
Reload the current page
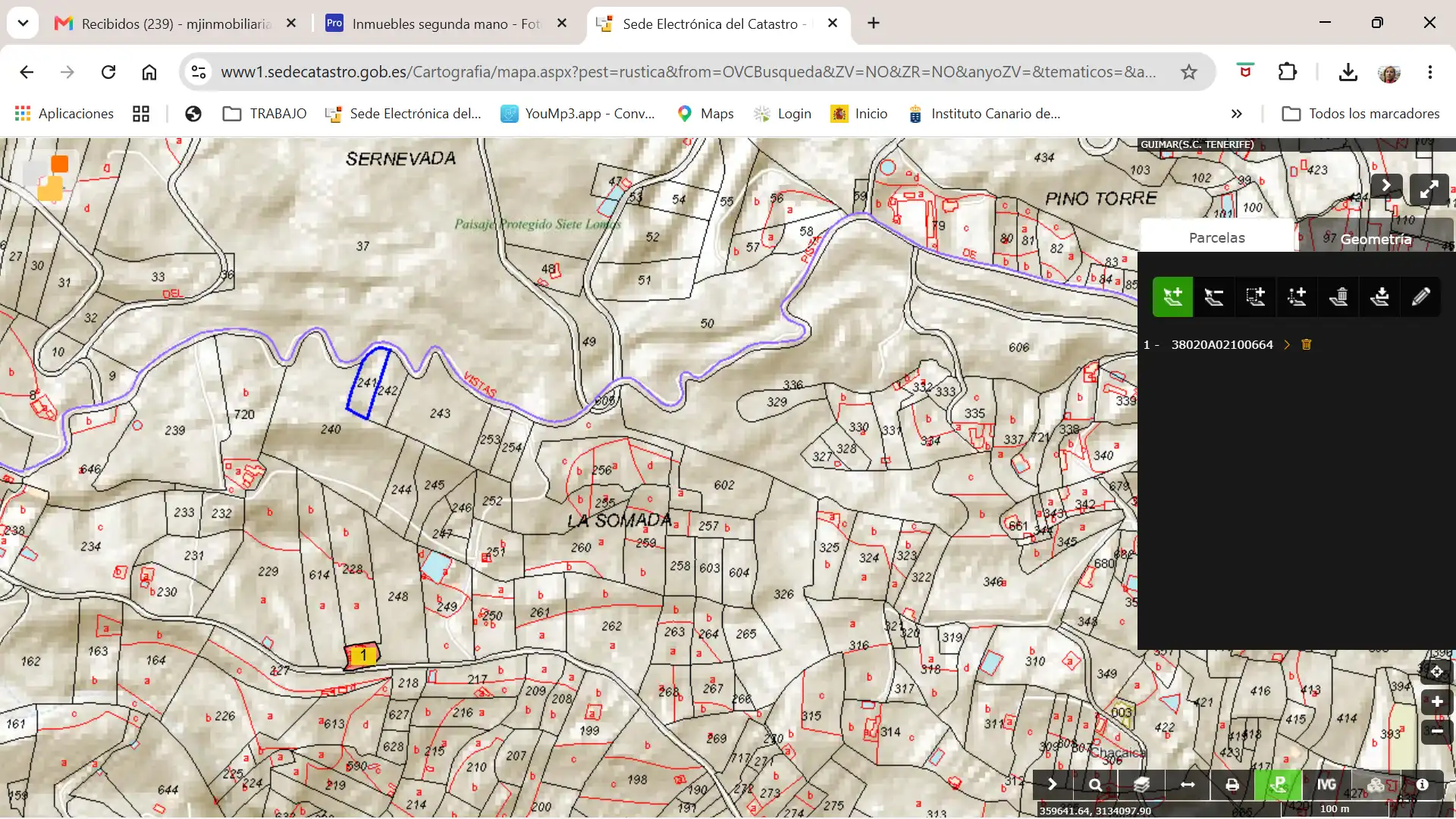[x=108, y=72]
